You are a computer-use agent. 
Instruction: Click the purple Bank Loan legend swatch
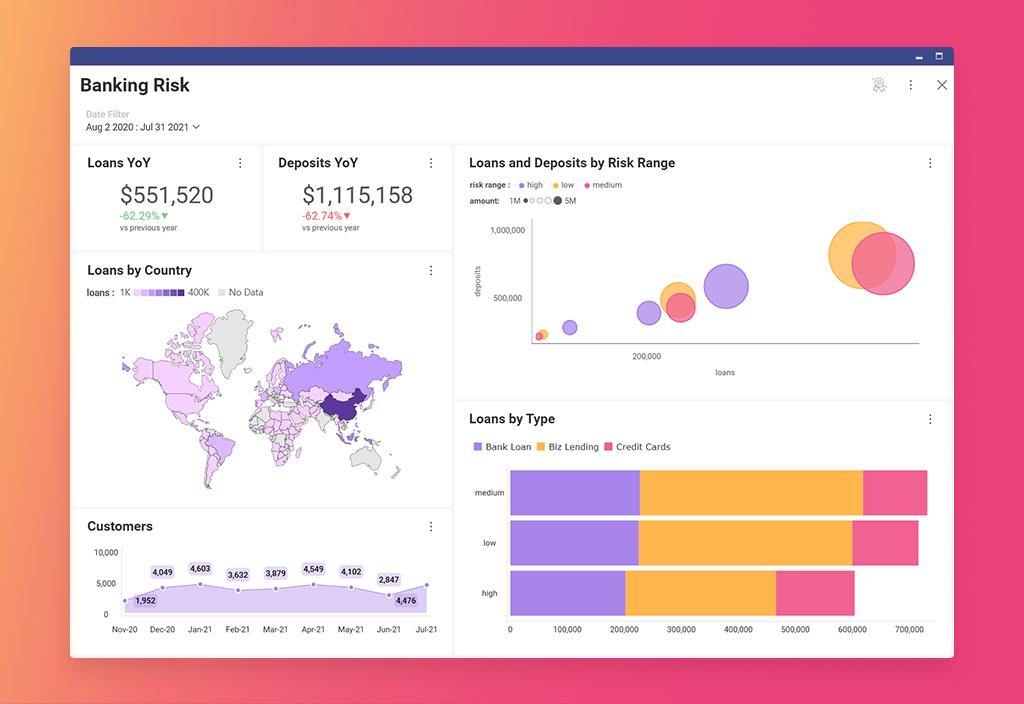[x=477, y=447]
